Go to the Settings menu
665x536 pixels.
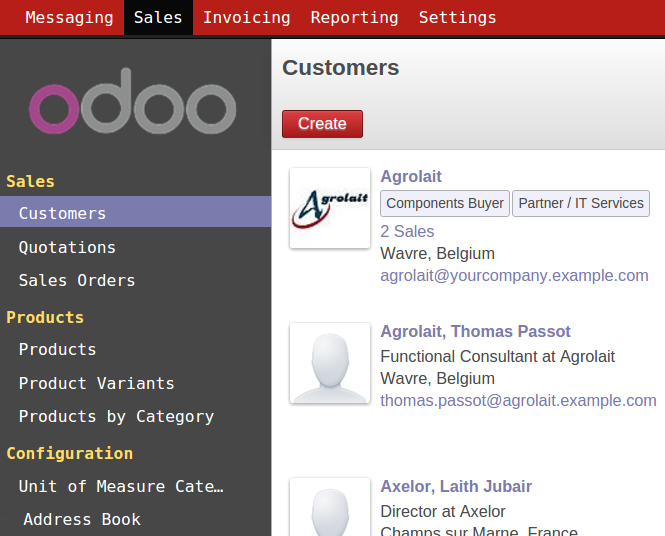(x=457, y=17)
